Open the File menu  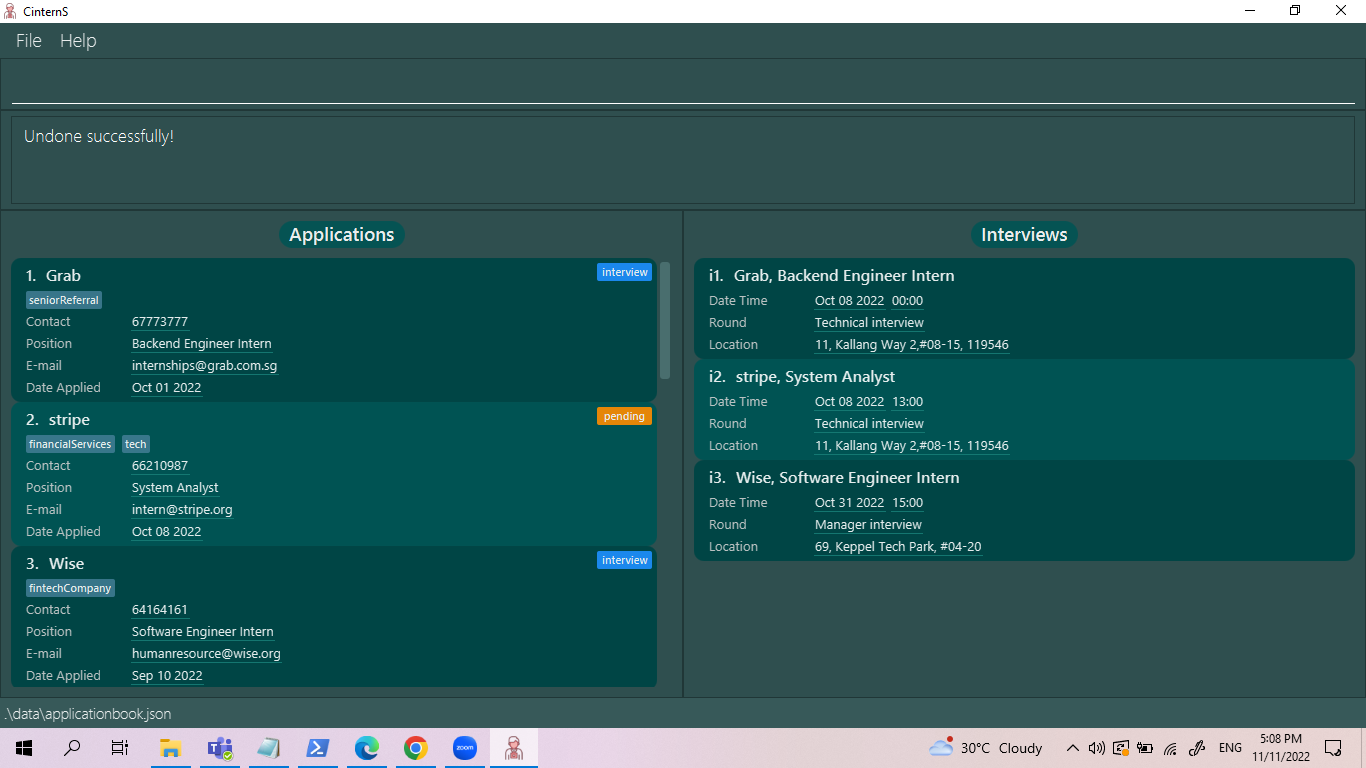[x=29, y=41]
